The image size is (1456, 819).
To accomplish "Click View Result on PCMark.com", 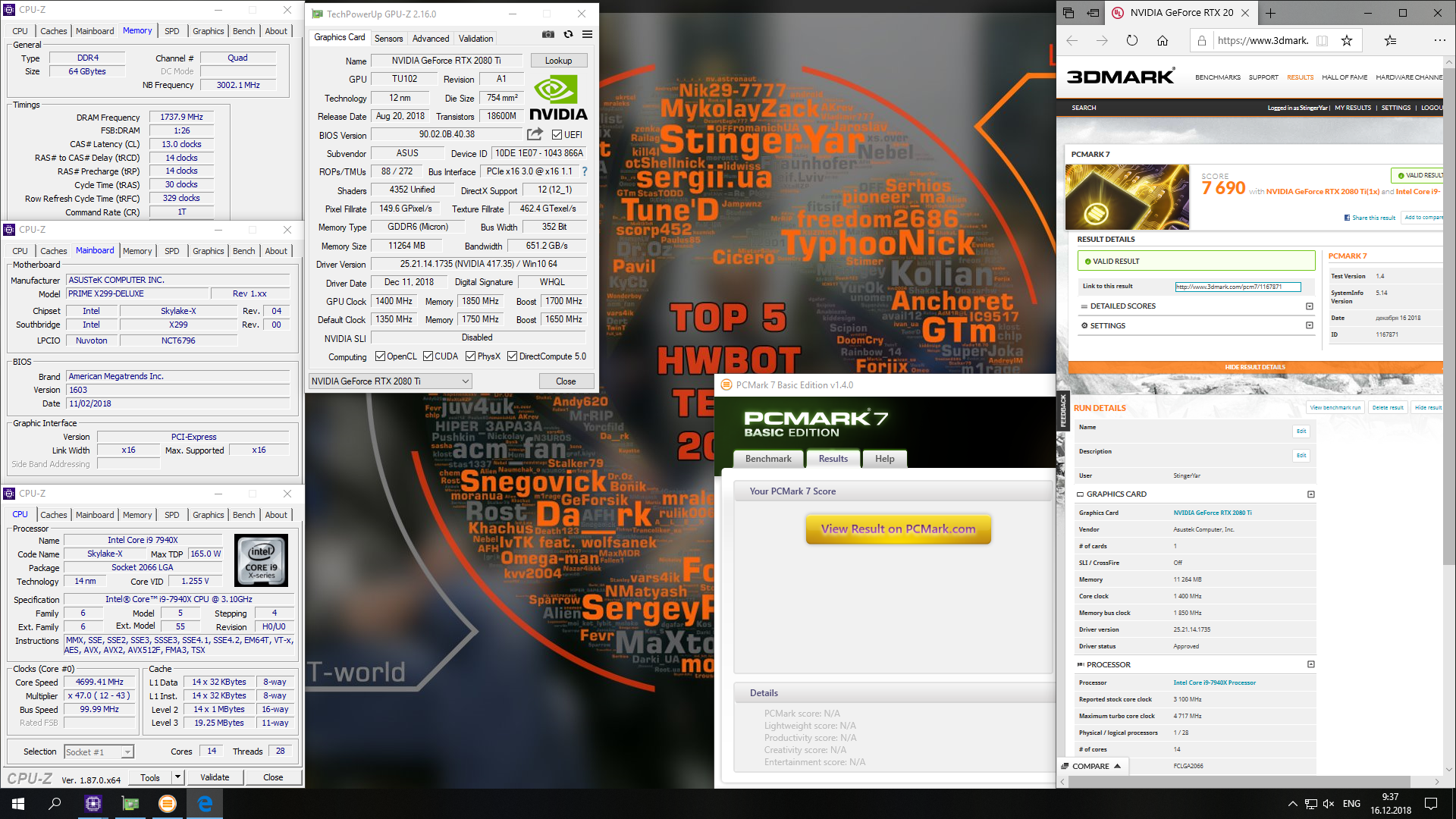I will 898,529.
